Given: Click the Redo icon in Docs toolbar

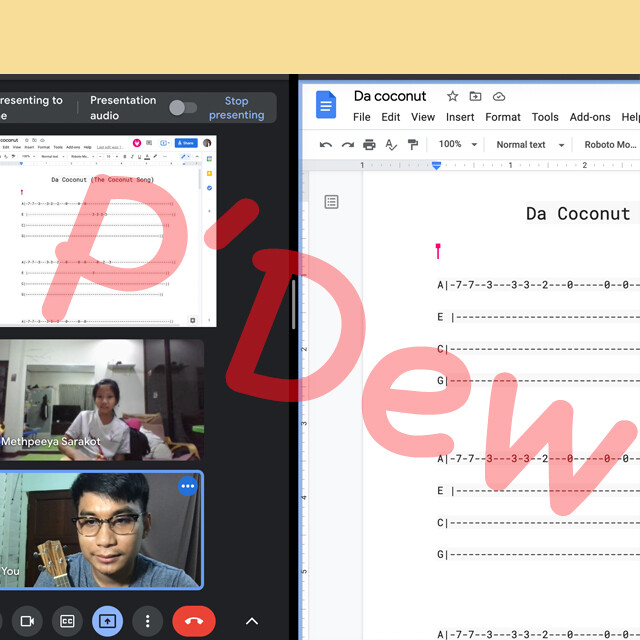Looking at the screenshot, I should 347,145.
